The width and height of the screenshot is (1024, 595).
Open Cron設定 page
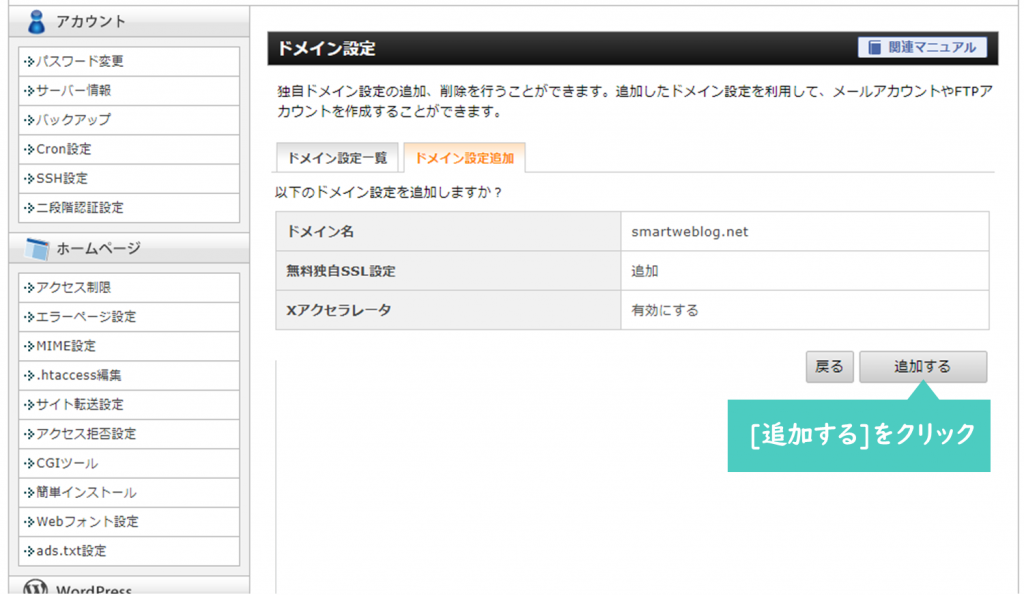(x=129, y=150)
